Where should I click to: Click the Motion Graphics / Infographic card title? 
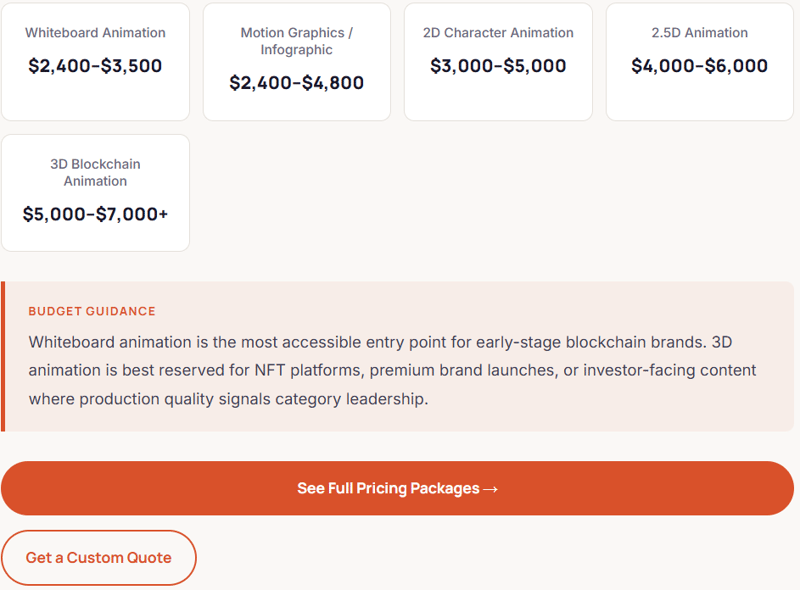(296, 41)
